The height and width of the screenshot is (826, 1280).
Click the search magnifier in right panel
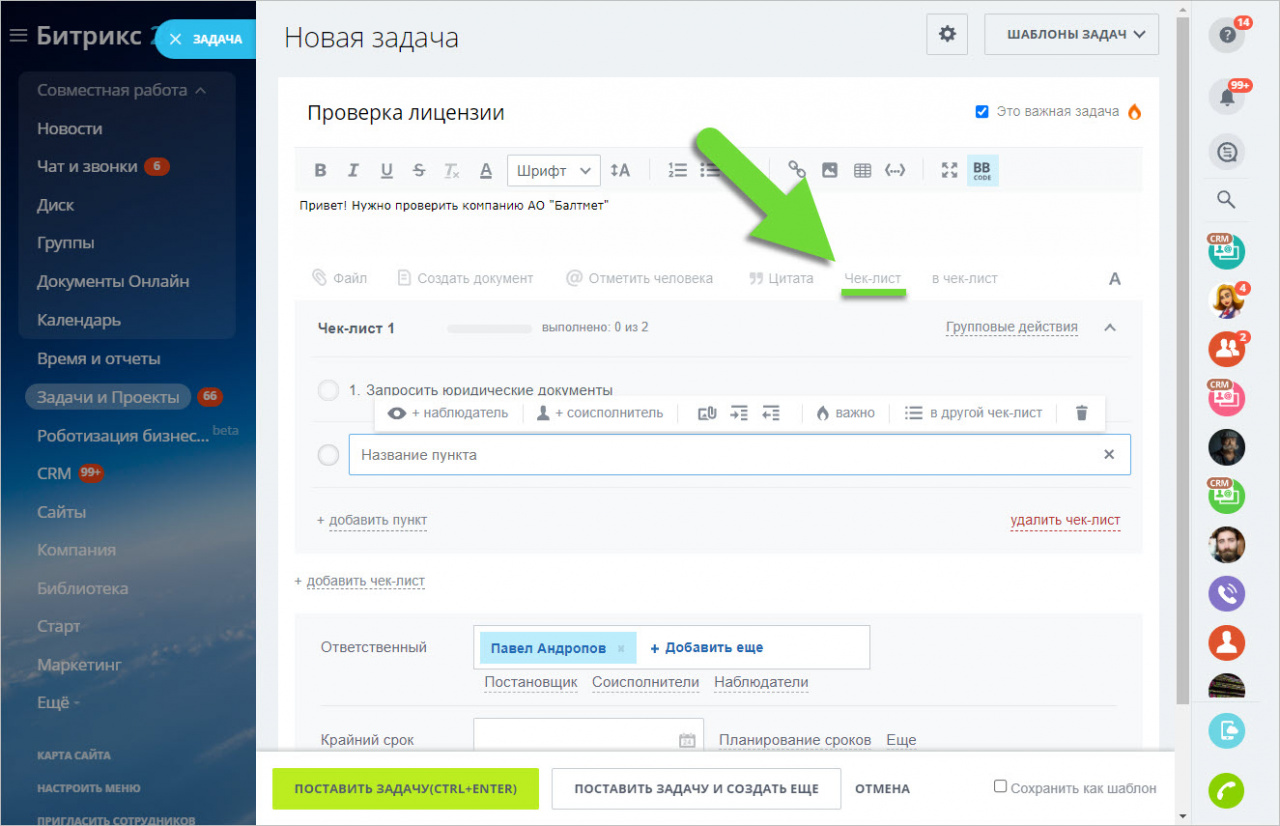point(1226,199)
